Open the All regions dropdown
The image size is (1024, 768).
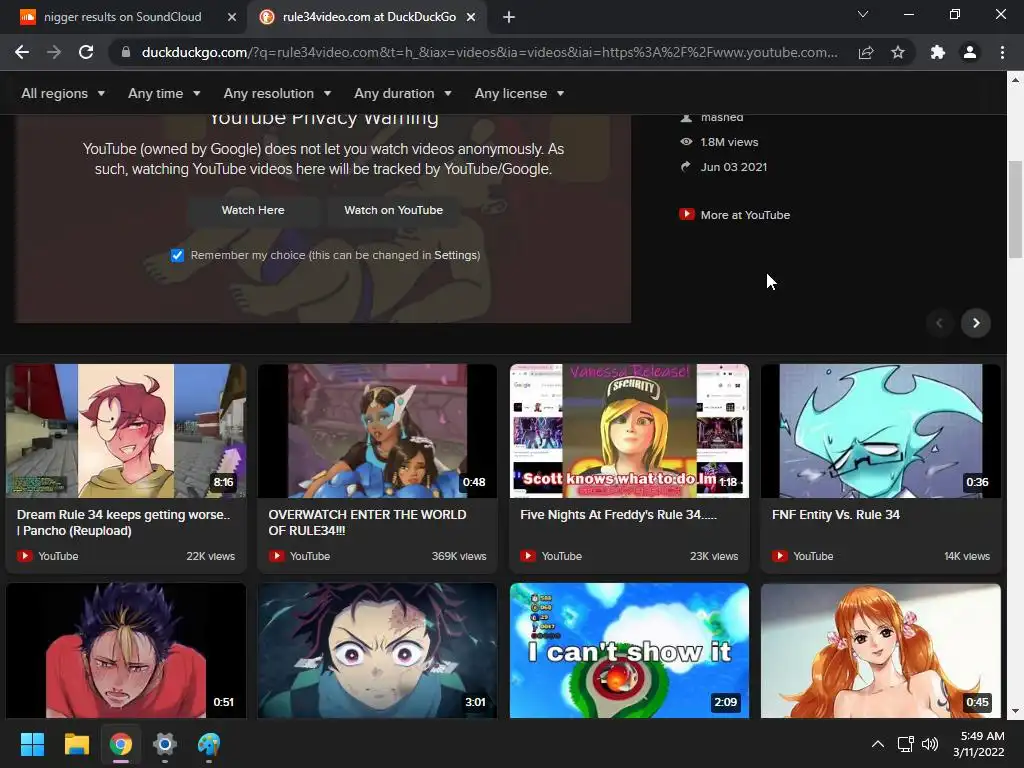(63, 93)
